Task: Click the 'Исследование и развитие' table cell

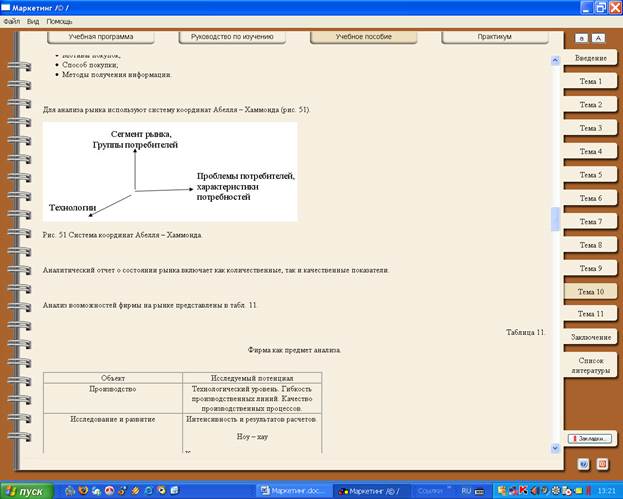Action: tap(113, 433)
